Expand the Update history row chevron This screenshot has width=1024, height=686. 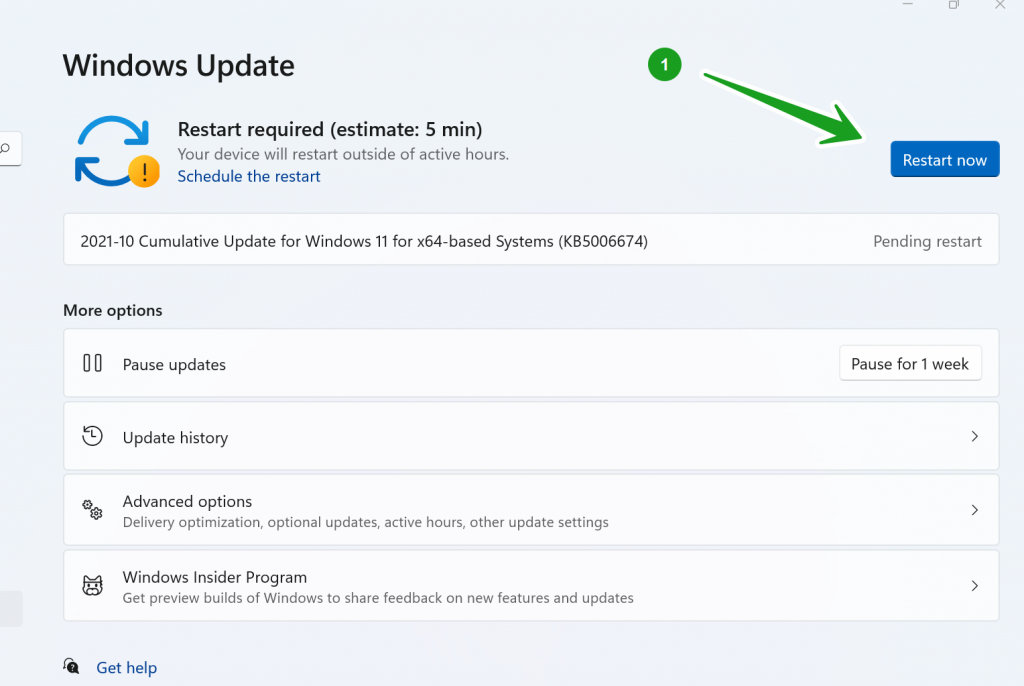[974, 436]
